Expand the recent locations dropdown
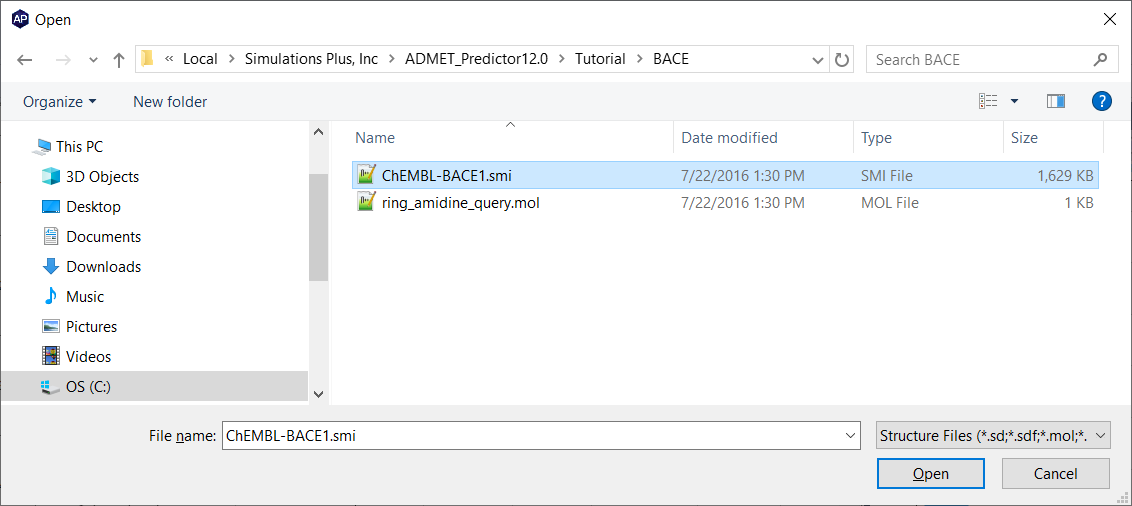This screenshot has height=506, width=1132. (93, 61)
